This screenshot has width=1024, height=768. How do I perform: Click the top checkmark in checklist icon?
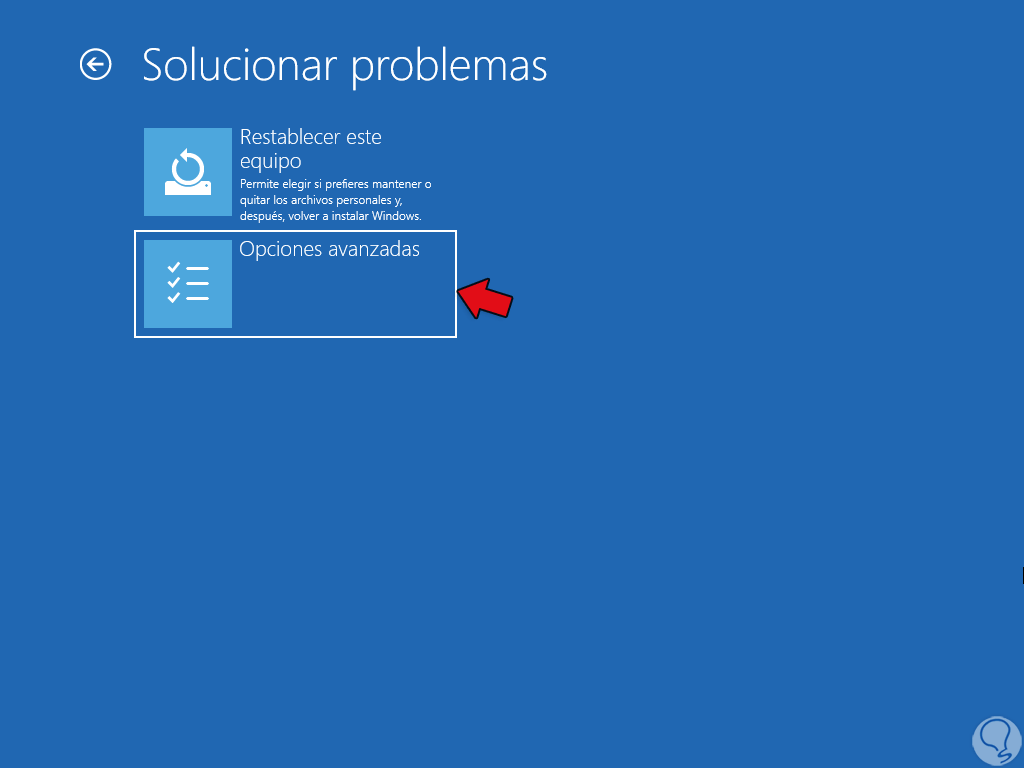(174, 267)
